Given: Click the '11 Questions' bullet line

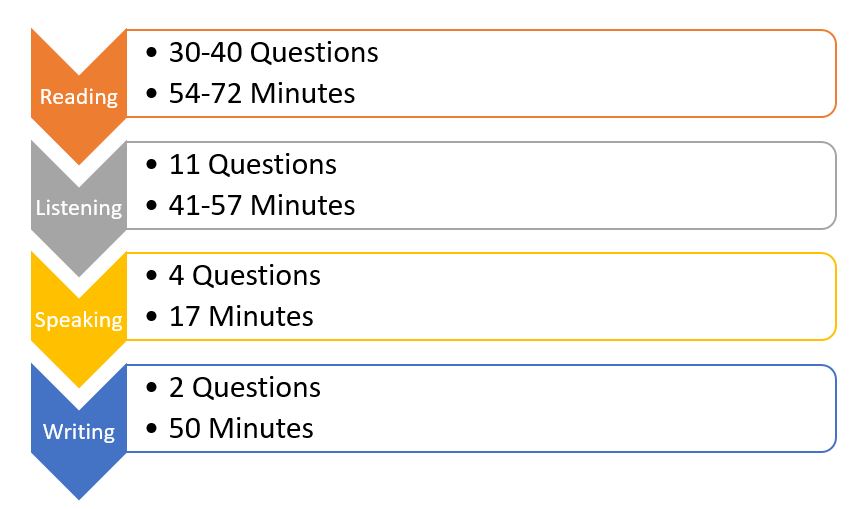Looking at the screenshot, I should pos(242,165).
